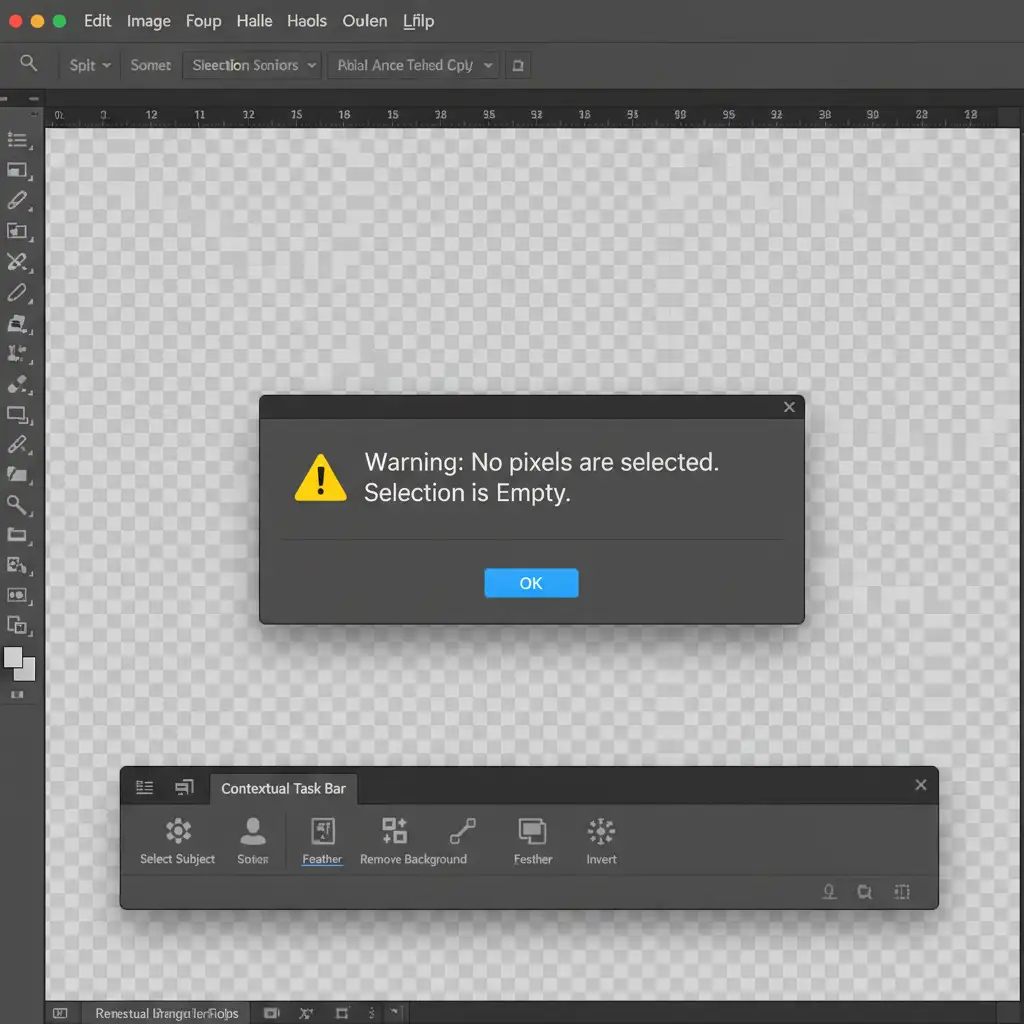The width and height of the screenshot is (1024, 1024).
Task: Click the connected-nodes line icon in the task bar
Action: [x=462, y=831]
